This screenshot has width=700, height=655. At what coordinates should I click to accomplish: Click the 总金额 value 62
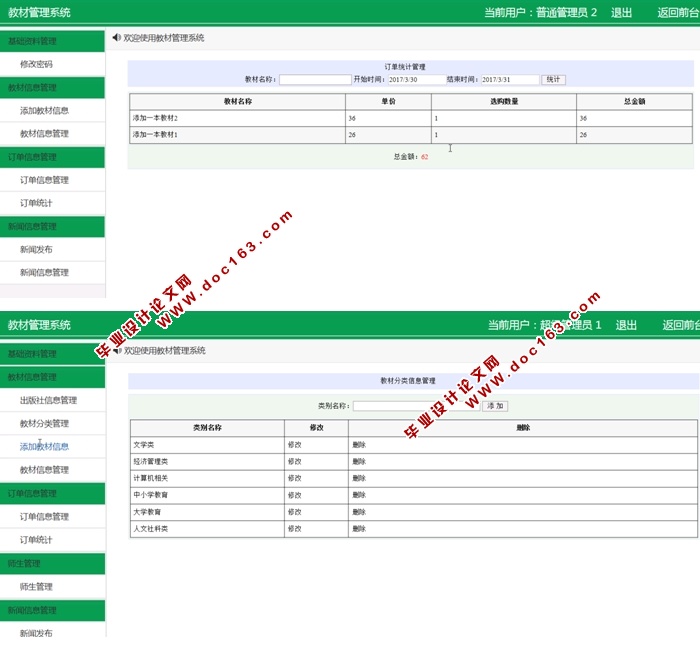[424, 157]
